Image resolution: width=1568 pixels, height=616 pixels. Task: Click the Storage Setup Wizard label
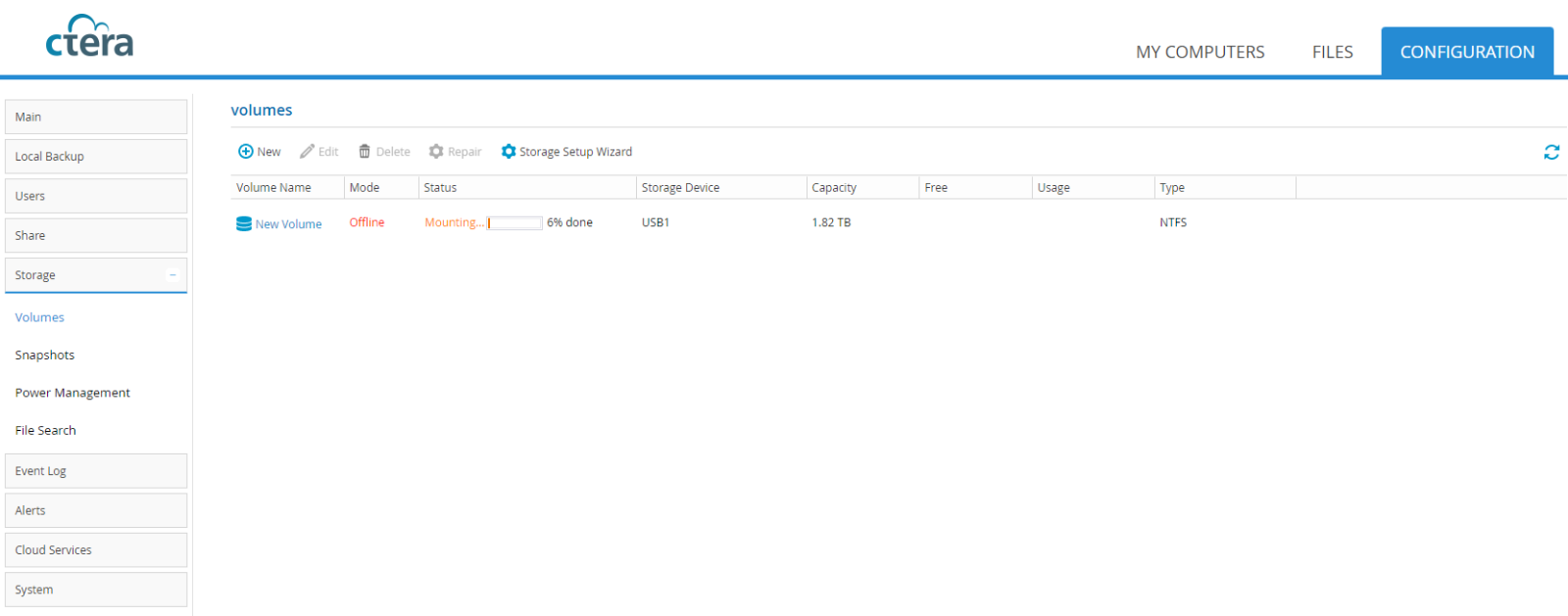point(575,152)
